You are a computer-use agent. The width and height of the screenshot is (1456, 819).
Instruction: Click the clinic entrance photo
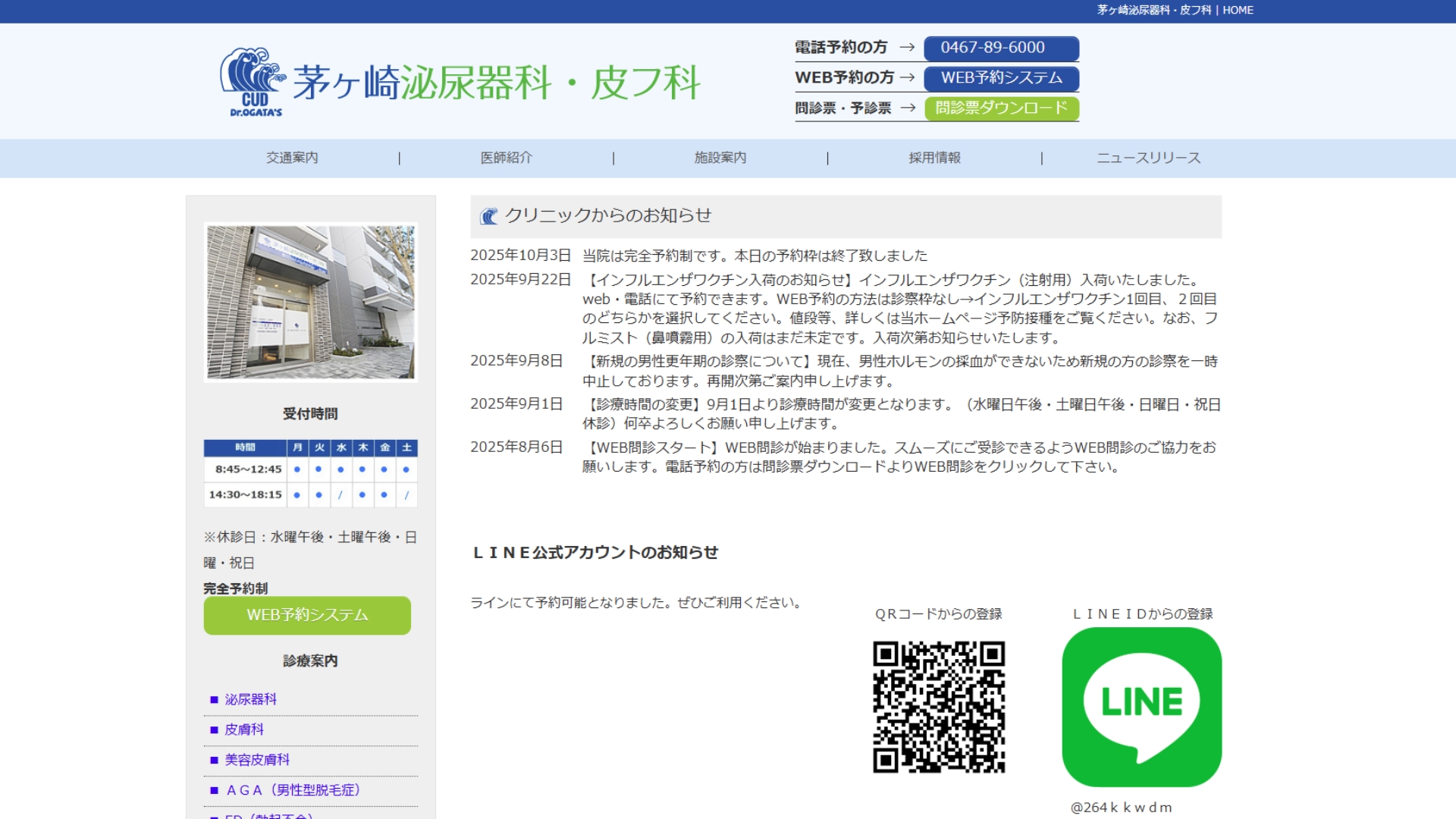click(309, 301)
